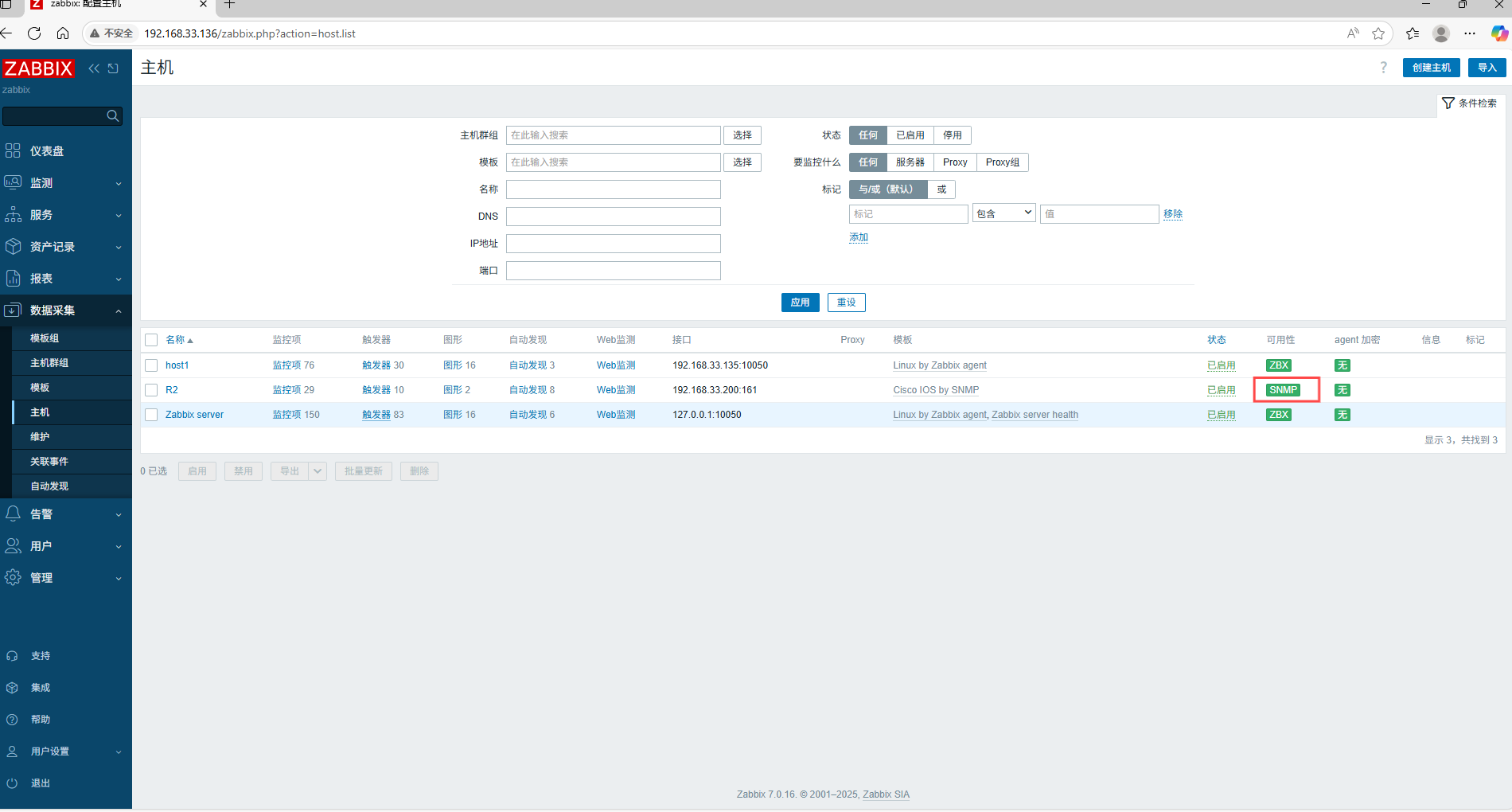
Task: Open the 导出 dropdown arrow
Action: pos(318,471)
